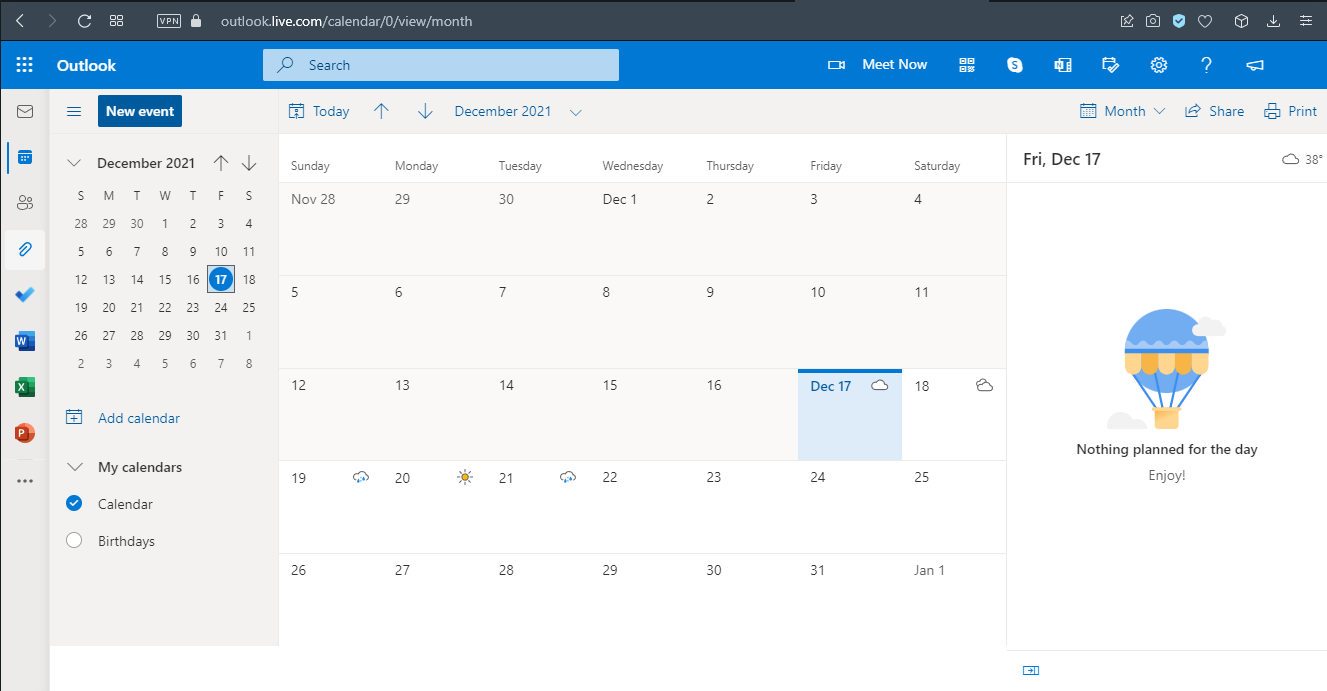
Task: Click the New event button
Action: 140,111
